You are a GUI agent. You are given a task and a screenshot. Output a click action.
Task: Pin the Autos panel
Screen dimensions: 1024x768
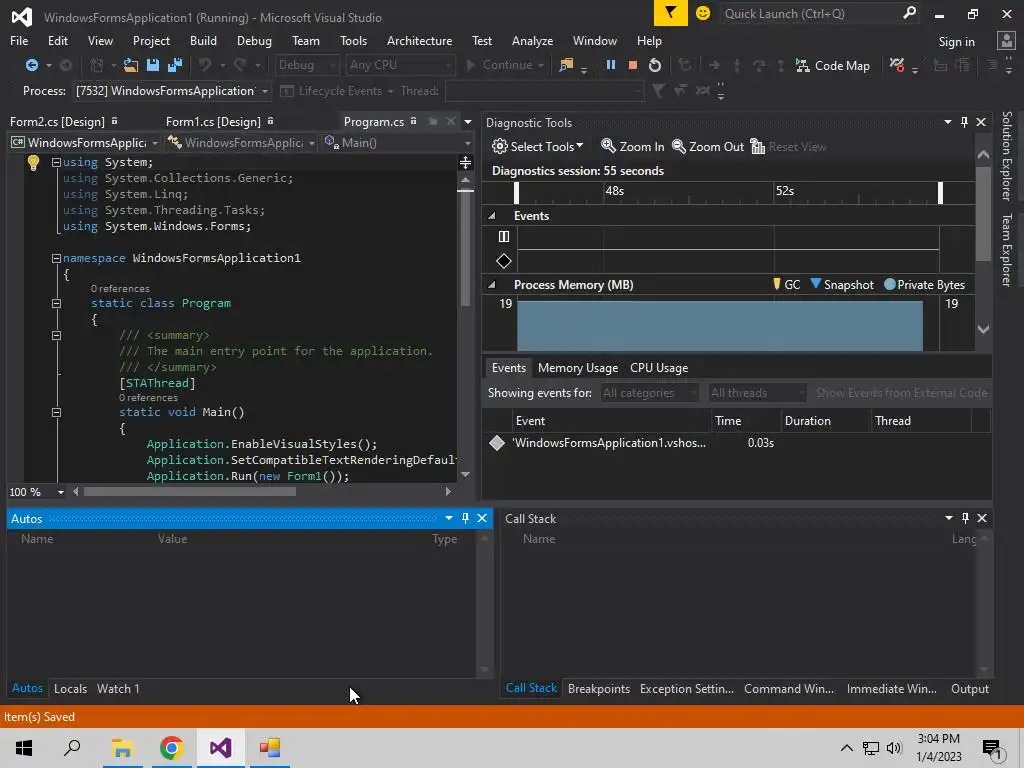click(x=465, y=518)
